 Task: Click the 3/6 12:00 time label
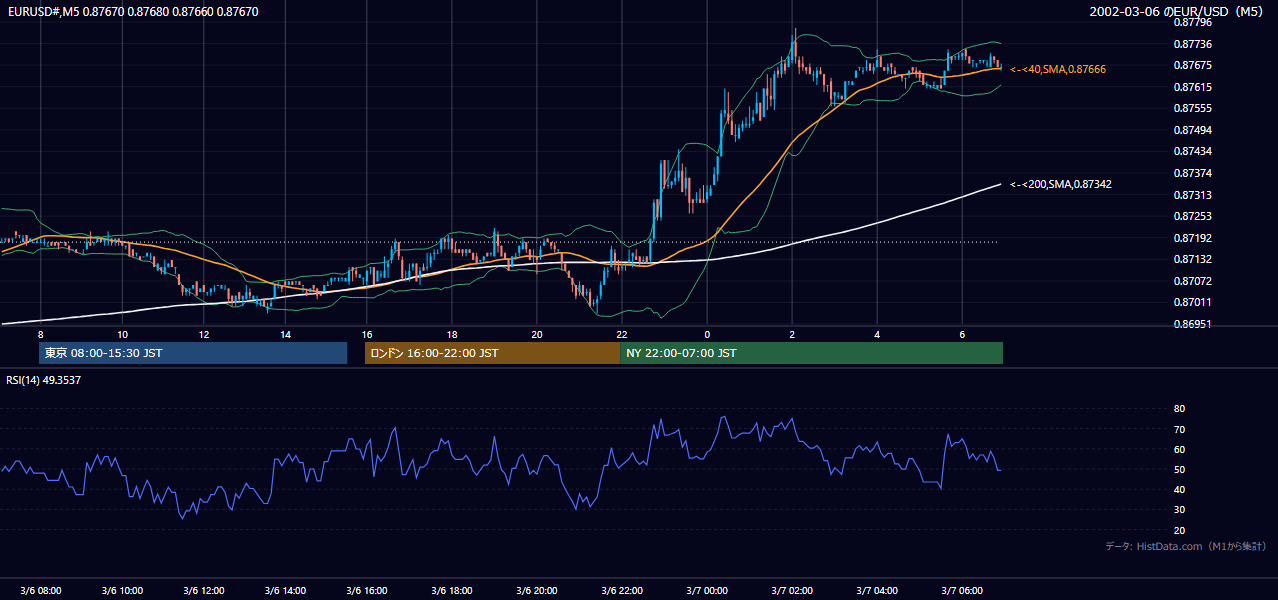coord(203,590)
